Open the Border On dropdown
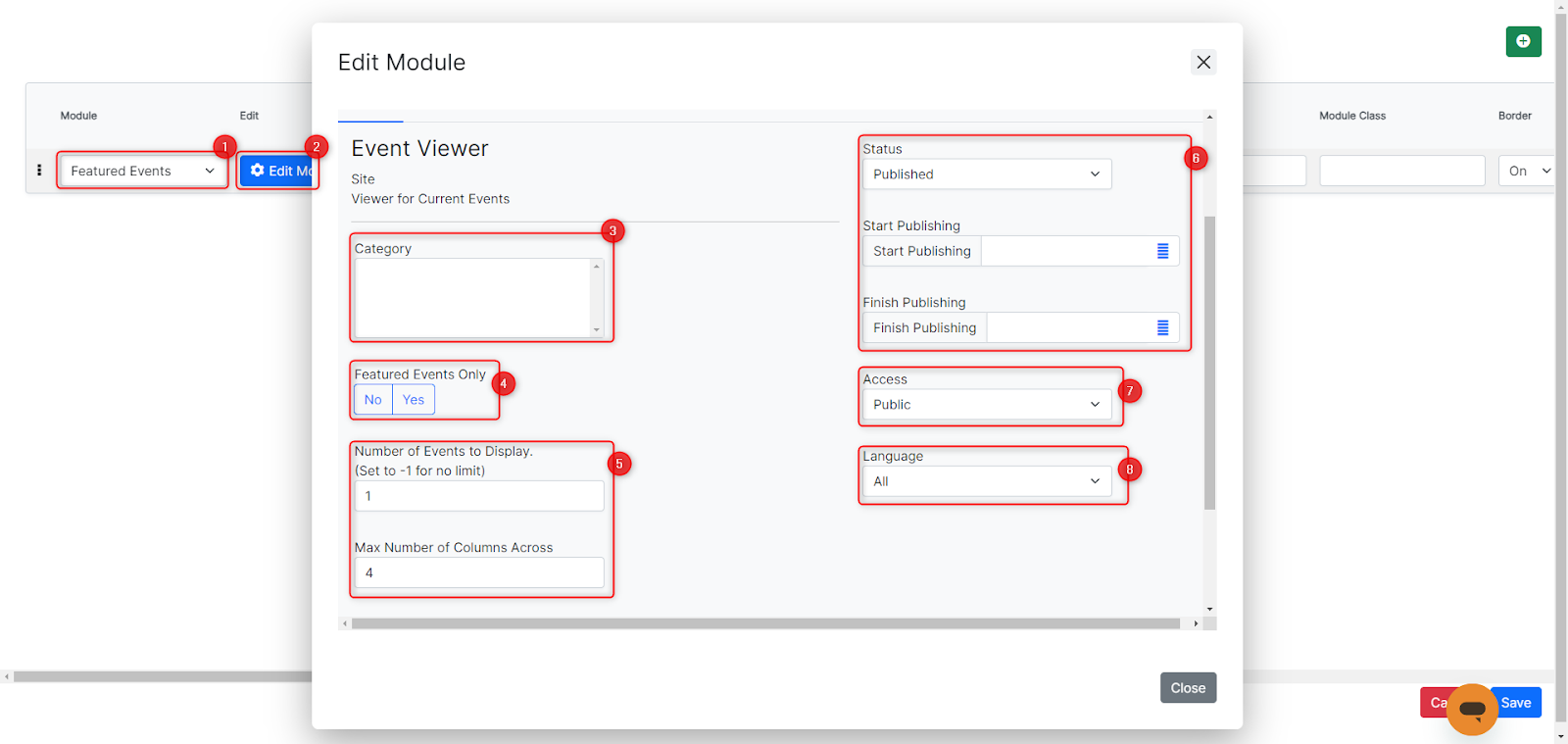The width and height of the screenshot is (1568, 744). [x=1526, y=171]
